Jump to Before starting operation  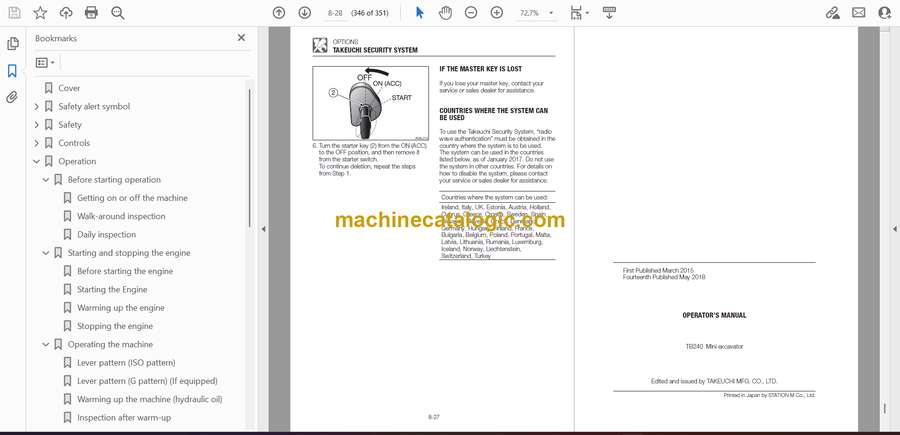pyautogui.click(x=114, y=180)
